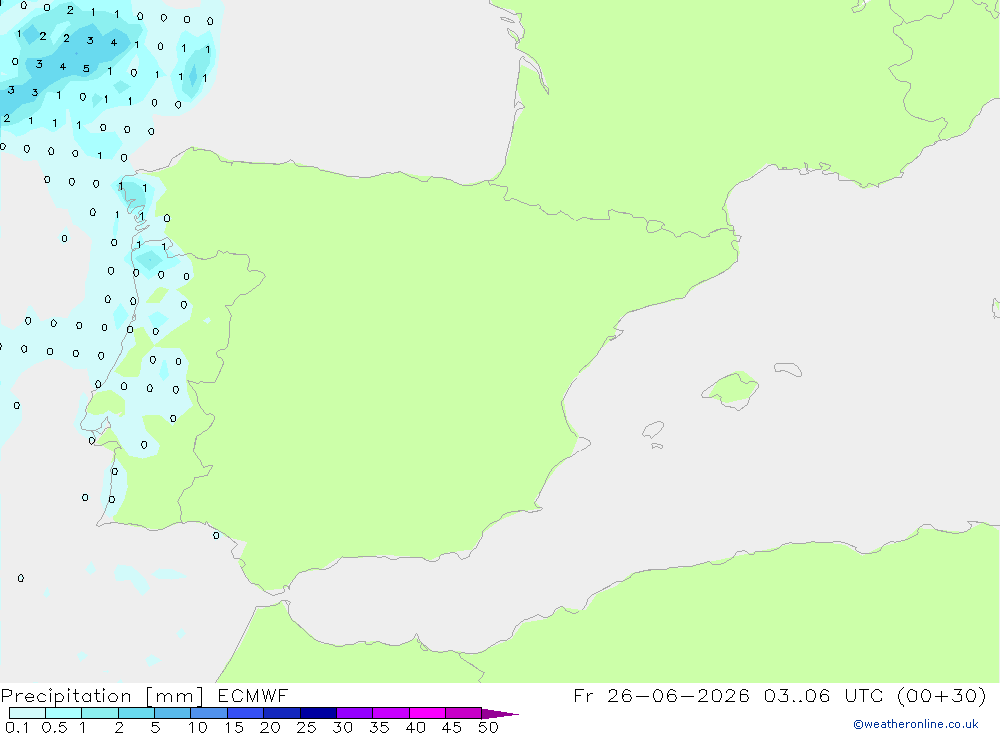
Task: Click the Ibiza island outline on the map
Action: (x=653, y=429)
